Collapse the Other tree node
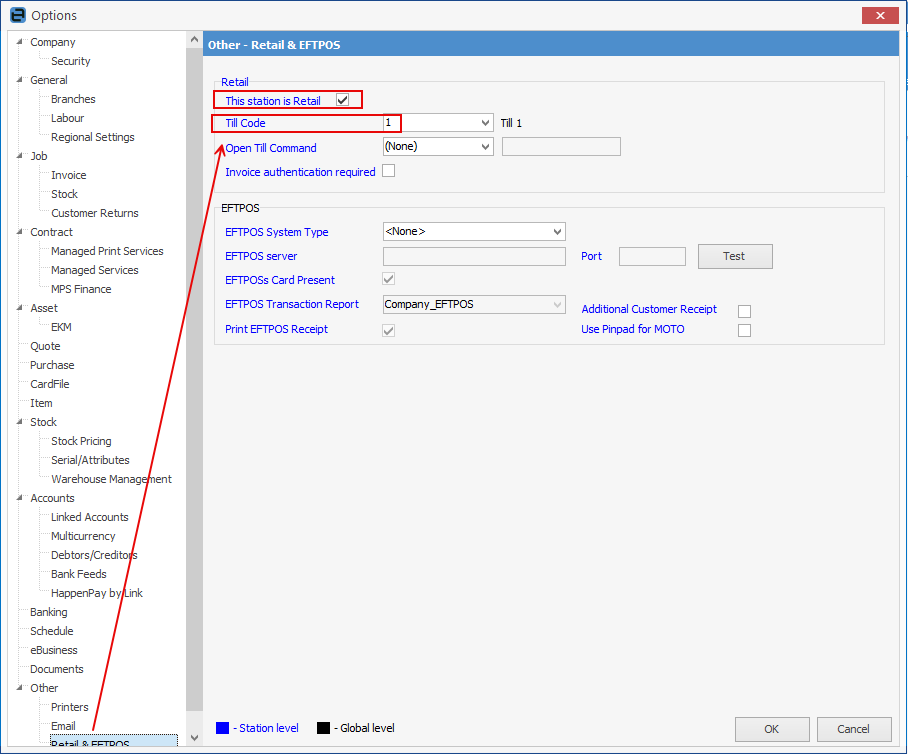The width and height of the screenshot is (908, 754). 19,688
